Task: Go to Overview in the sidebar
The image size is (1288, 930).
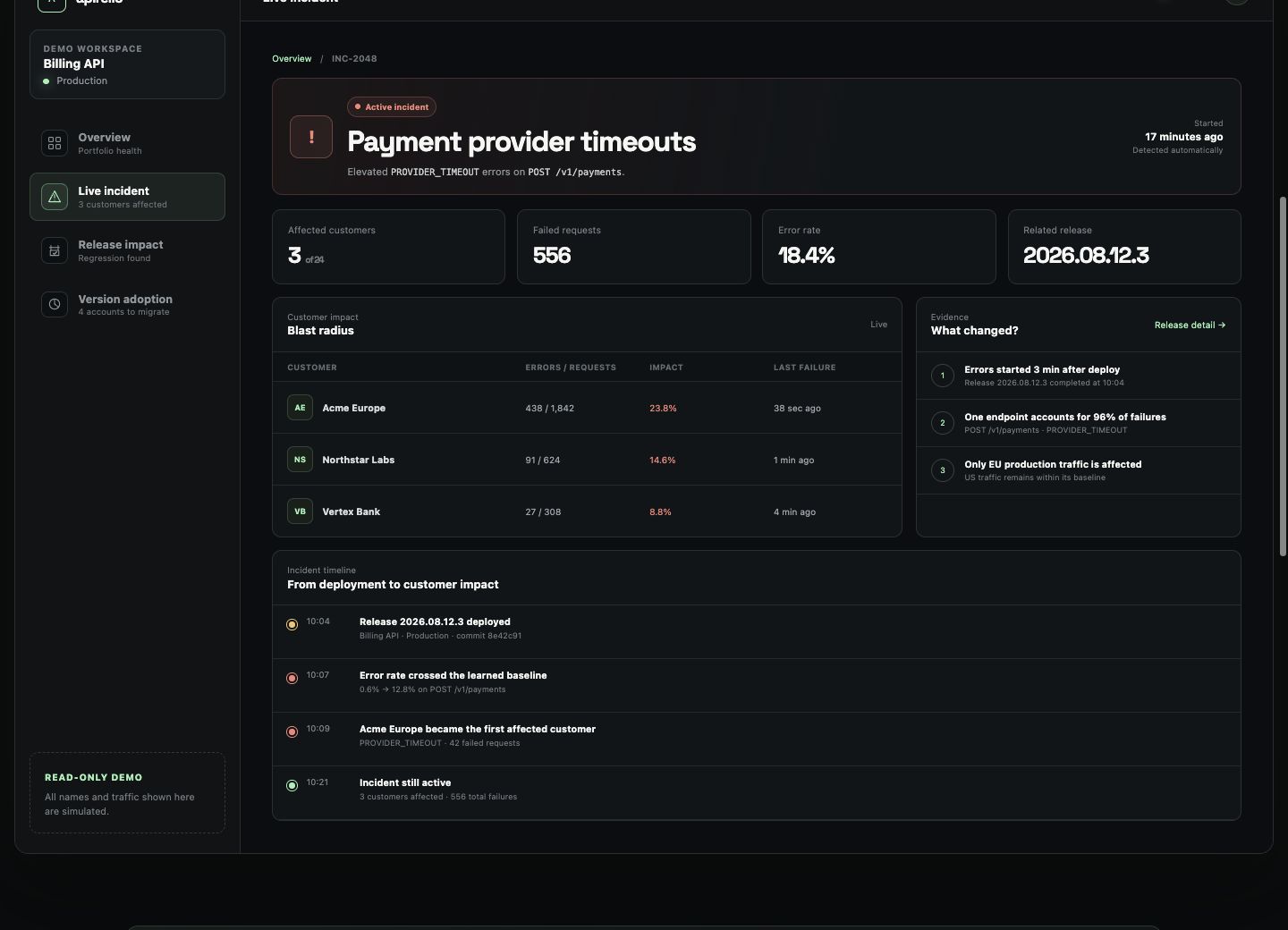Action: point(127,143)
